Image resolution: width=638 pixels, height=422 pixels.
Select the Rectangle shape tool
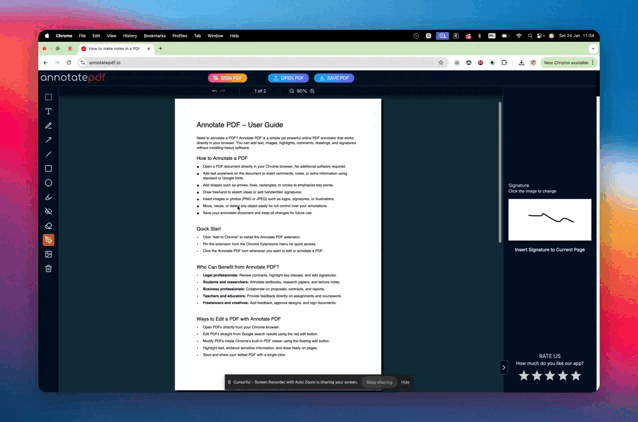click(x=48, y=169)
